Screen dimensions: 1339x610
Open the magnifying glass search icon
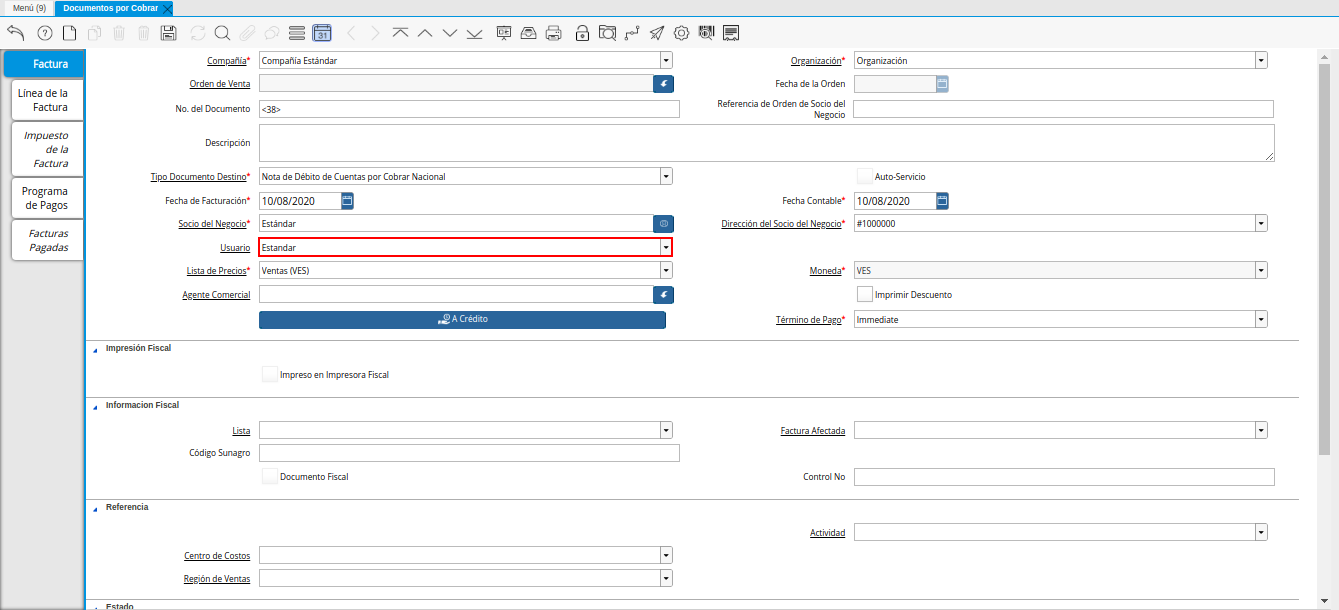tap(222, 33)
